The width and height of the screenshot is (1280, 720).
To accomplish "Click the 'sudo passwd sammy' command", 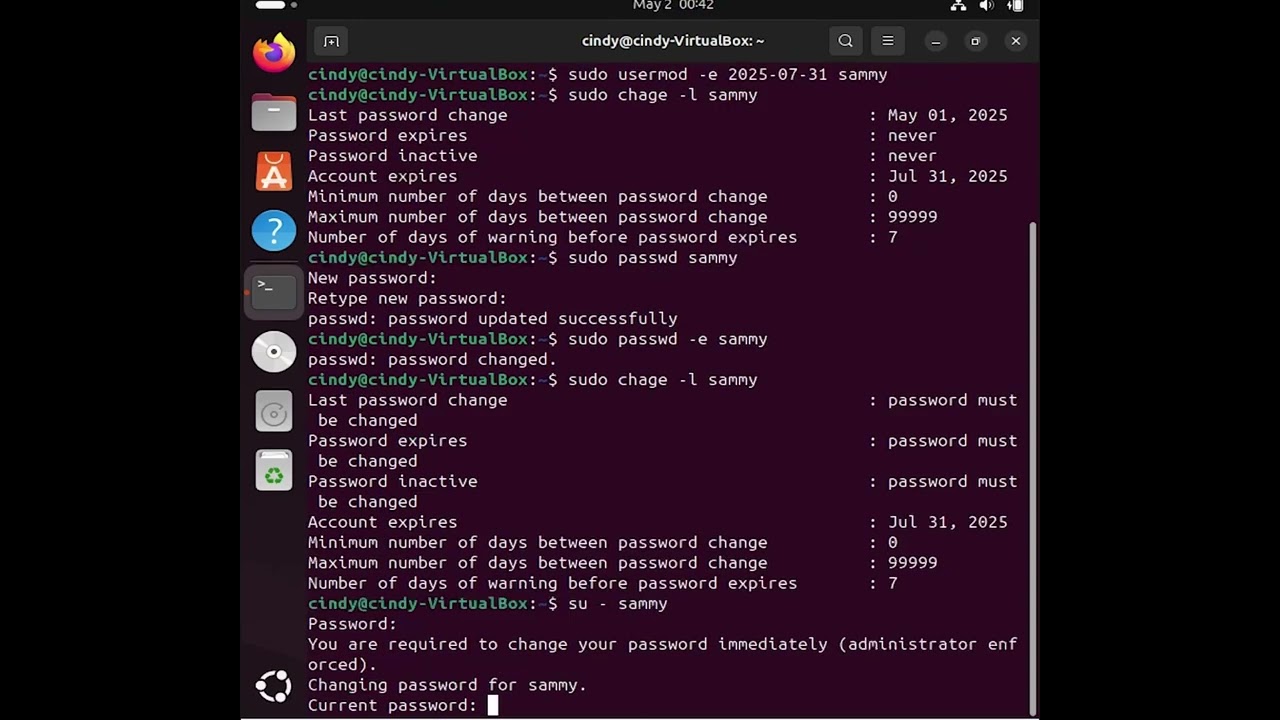I will tap(653, 258).
